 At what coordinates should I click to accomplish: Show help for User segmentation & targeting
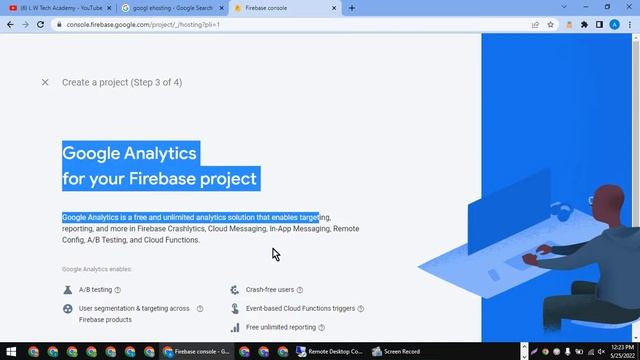click(x=200, y=309)
